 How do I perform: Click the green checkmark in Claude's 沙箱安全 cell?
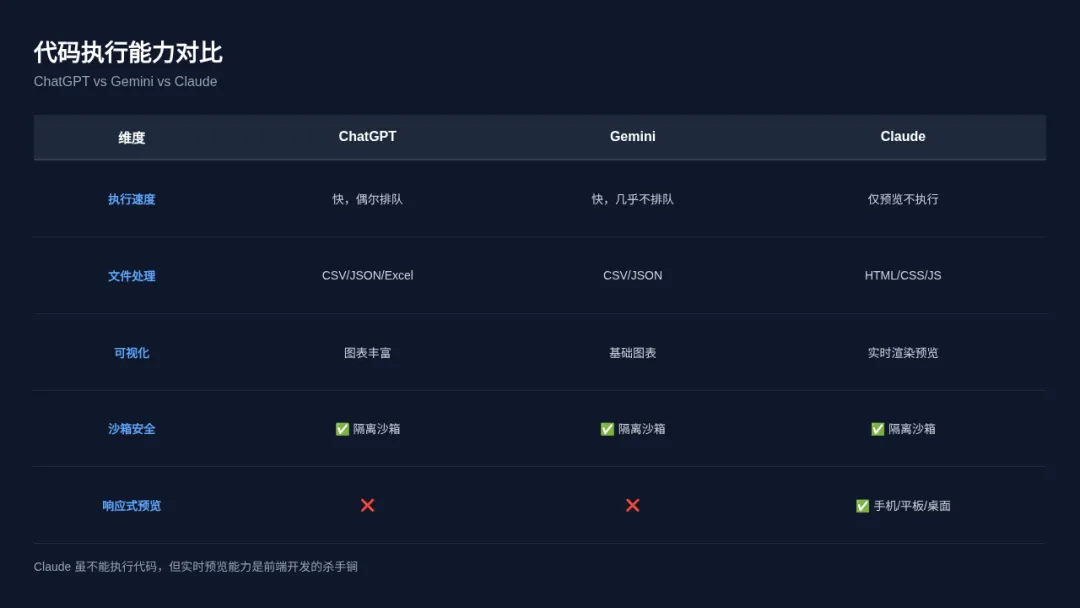tap(878, 429)
